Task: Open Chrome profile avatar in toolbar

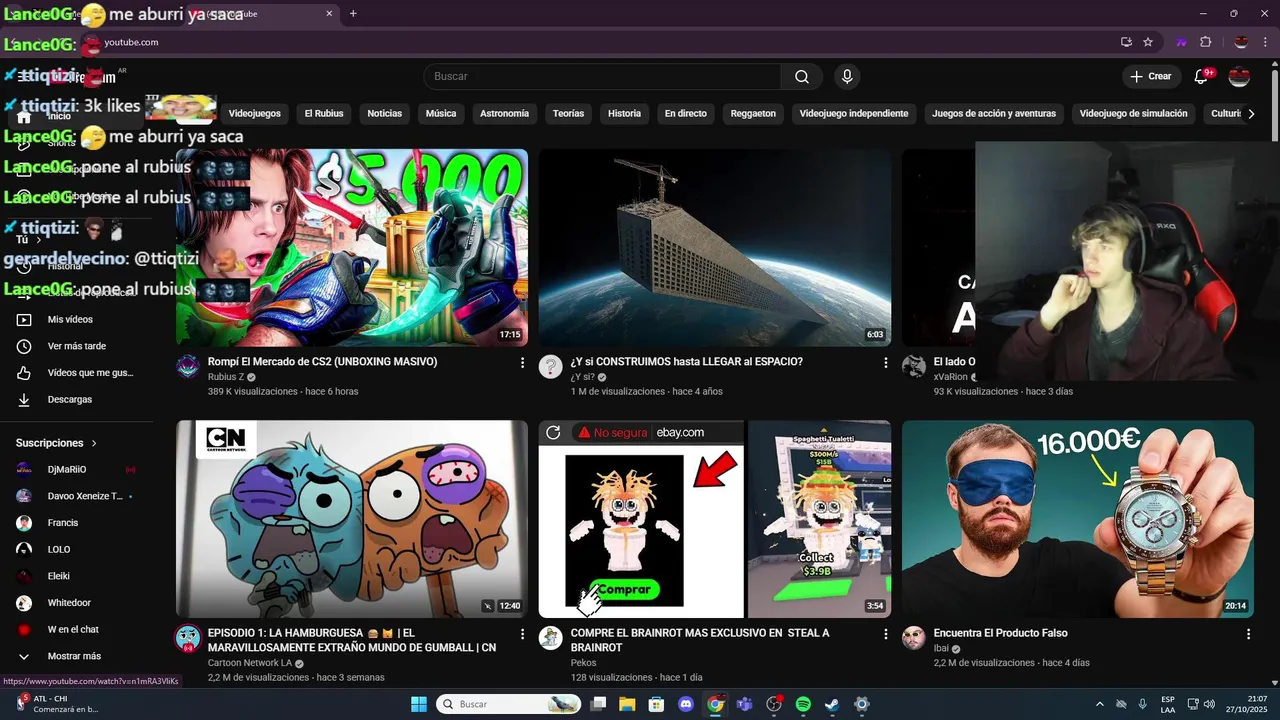Action: point(1241,42)
